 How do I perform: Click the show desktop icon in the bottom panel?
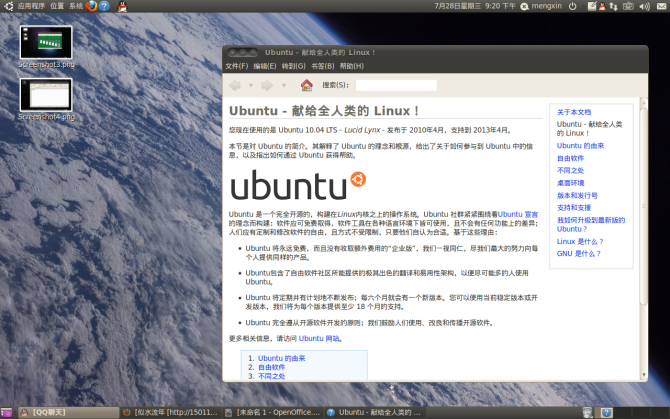click(6, 413)
